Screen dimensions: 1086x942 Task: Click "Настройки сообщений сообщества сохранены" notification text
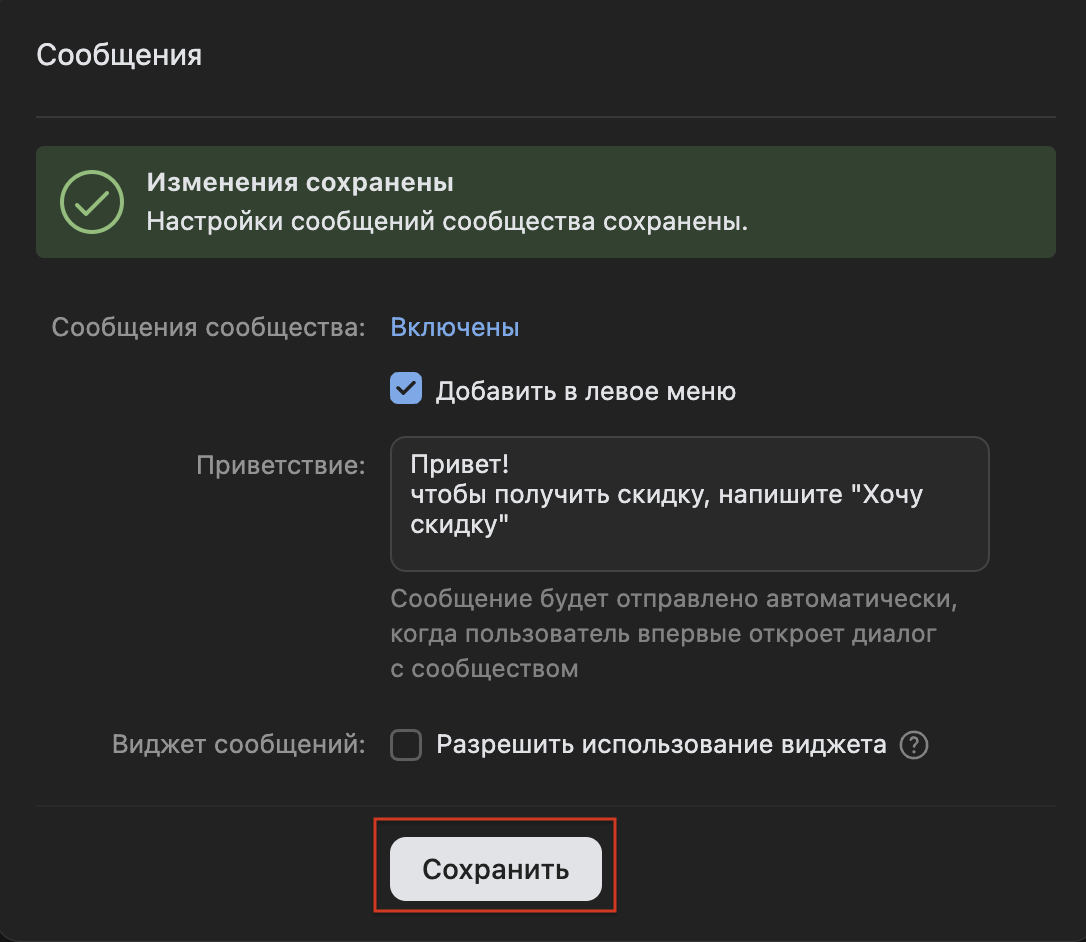(x=447, y=221)
